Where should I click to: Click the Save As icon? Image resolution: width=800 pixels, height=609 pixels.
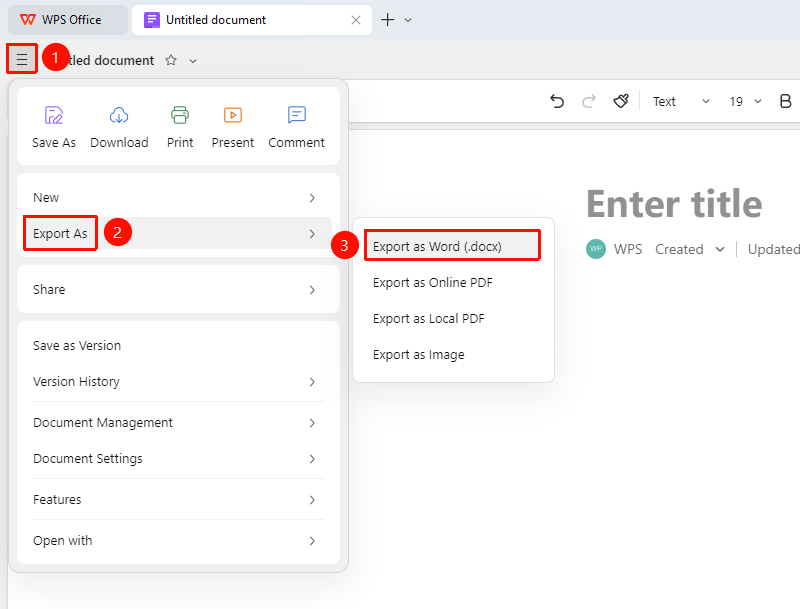coord(54,115)
